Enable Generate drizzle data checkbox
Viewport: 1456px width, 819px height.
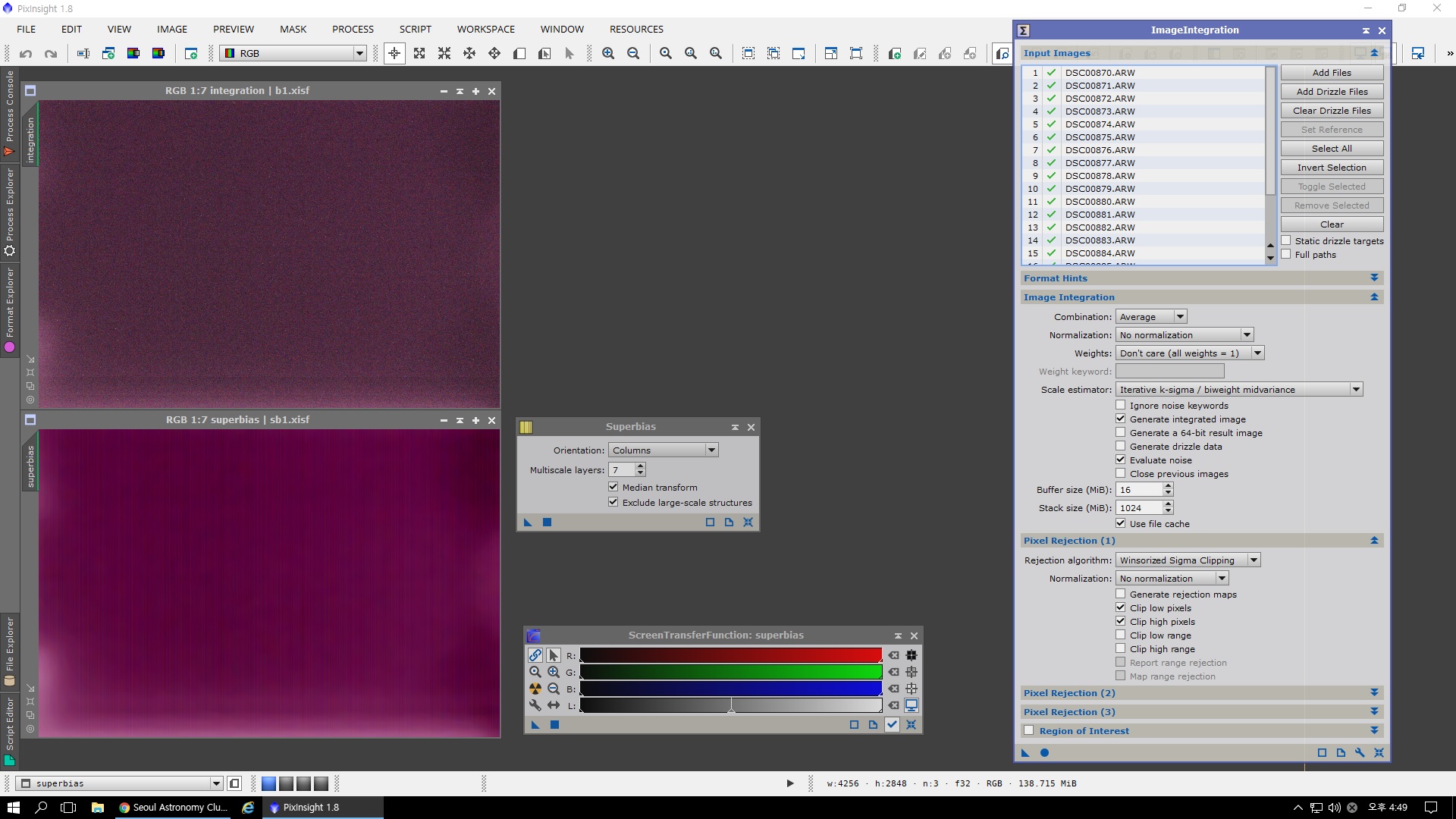pyautogui.click(x=1121, y=446)
